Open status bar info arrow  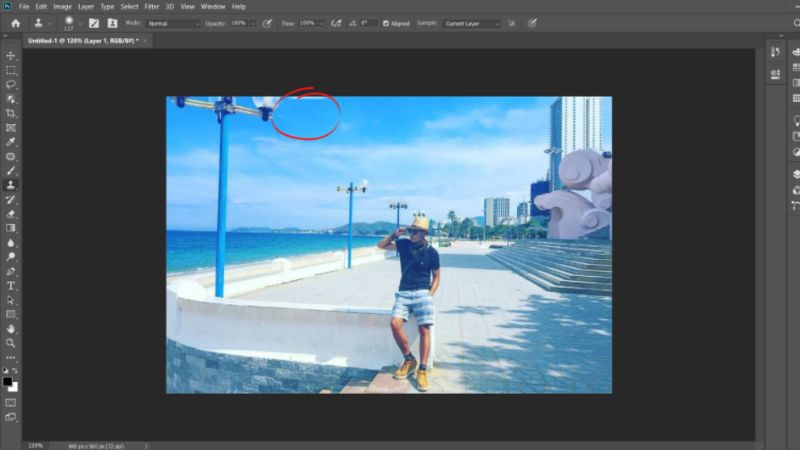point(146,446)
